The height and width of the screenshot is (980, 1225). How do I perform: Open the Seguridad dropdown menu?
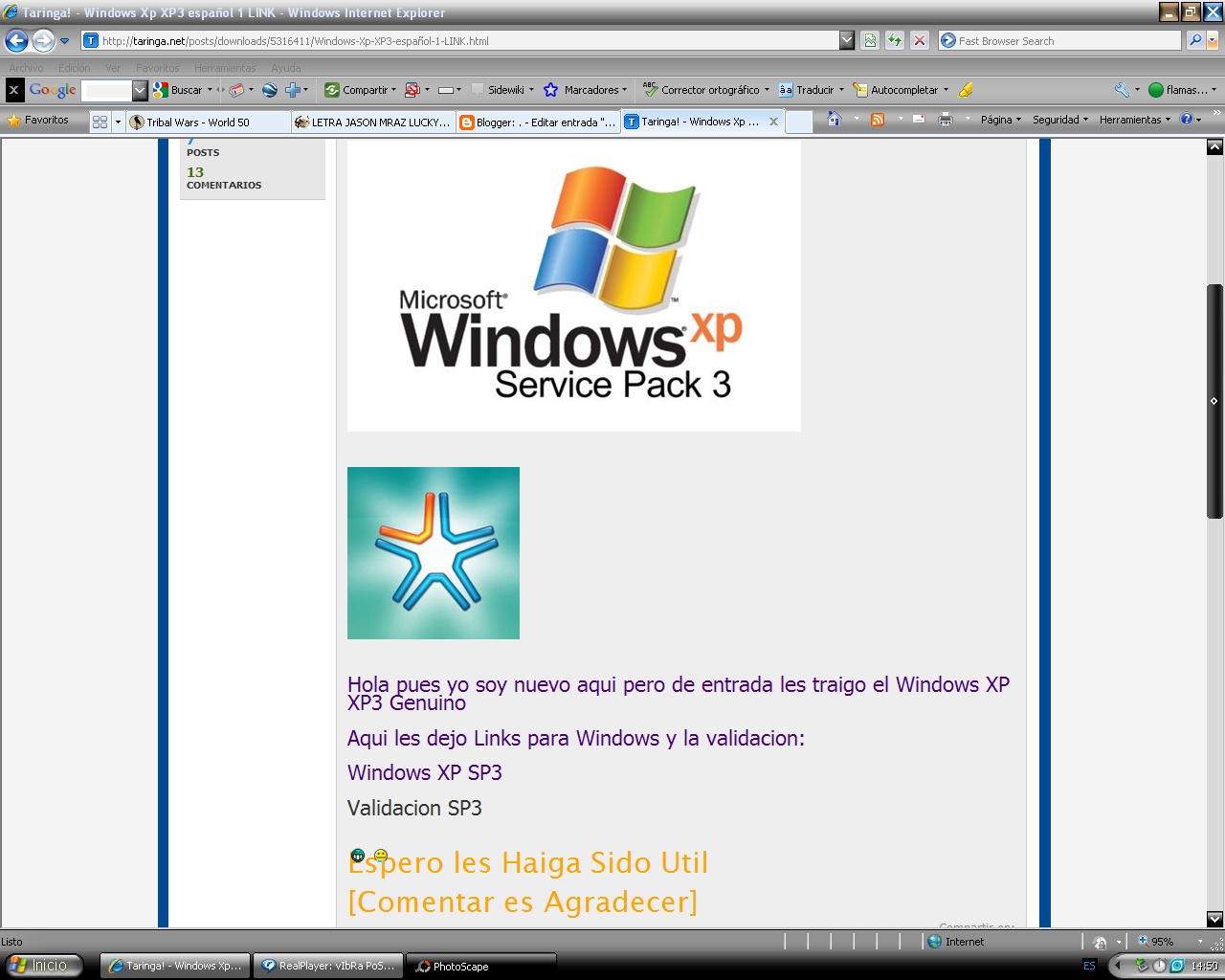tap(1059, 120)
